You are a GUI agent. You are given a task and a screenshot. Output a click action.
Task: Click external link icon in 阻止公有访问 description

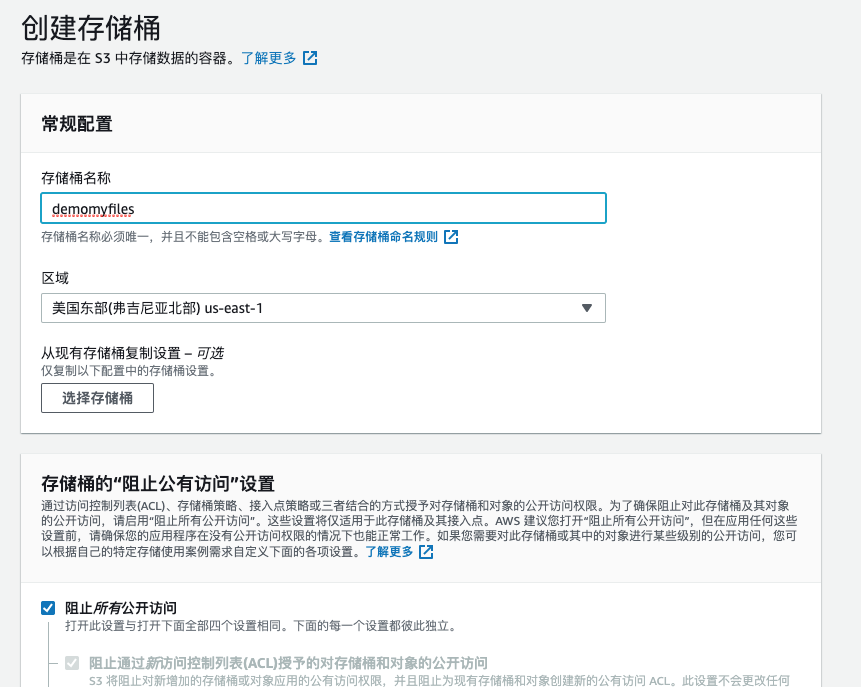426,551
